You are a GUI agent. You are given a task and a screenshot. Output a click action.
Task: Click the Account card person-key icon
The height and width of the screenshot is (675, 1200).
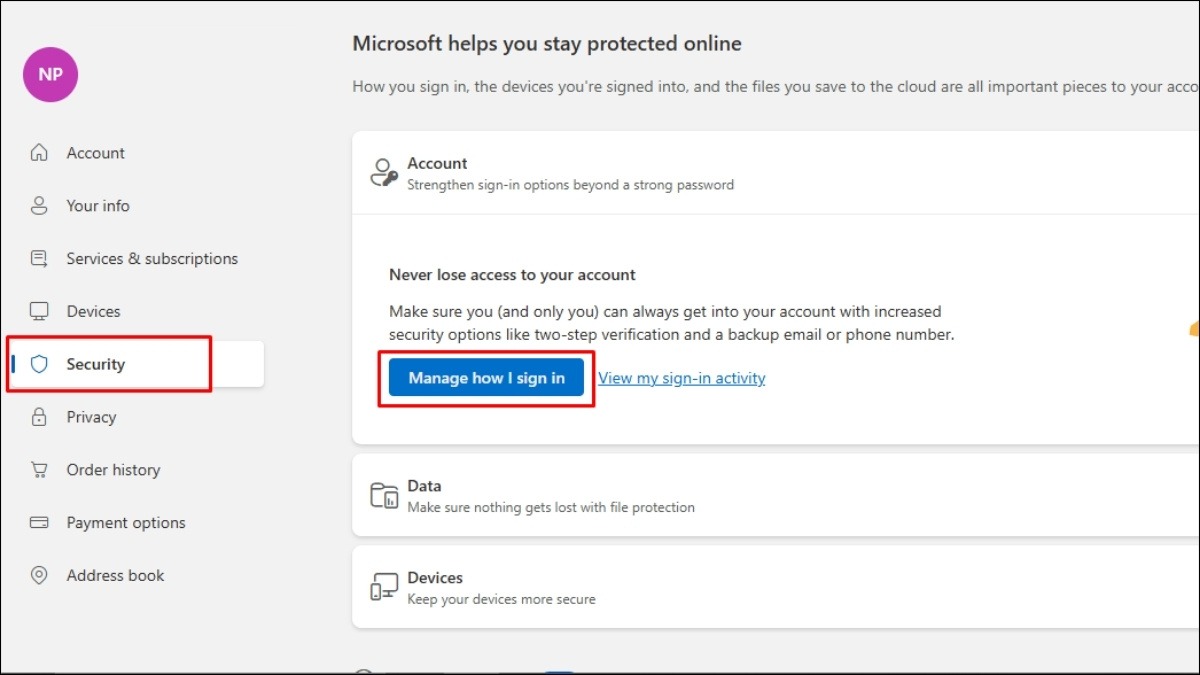384,173
